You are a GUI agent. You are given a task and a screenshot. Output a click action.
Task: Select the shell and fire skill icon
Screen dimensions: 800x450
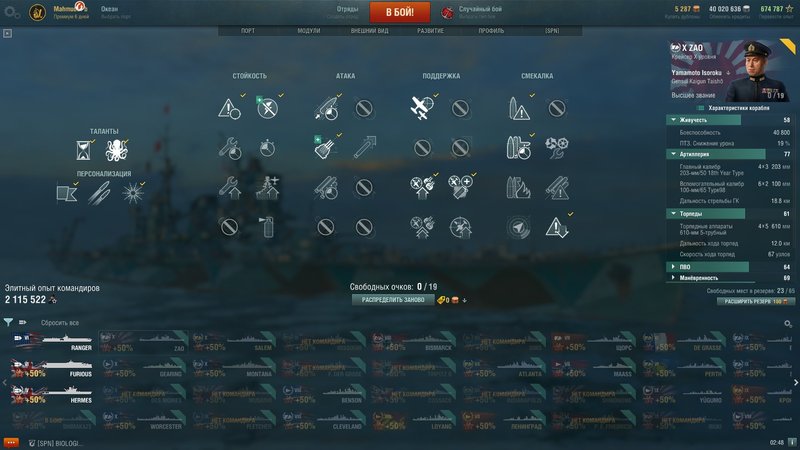point(518,188)
